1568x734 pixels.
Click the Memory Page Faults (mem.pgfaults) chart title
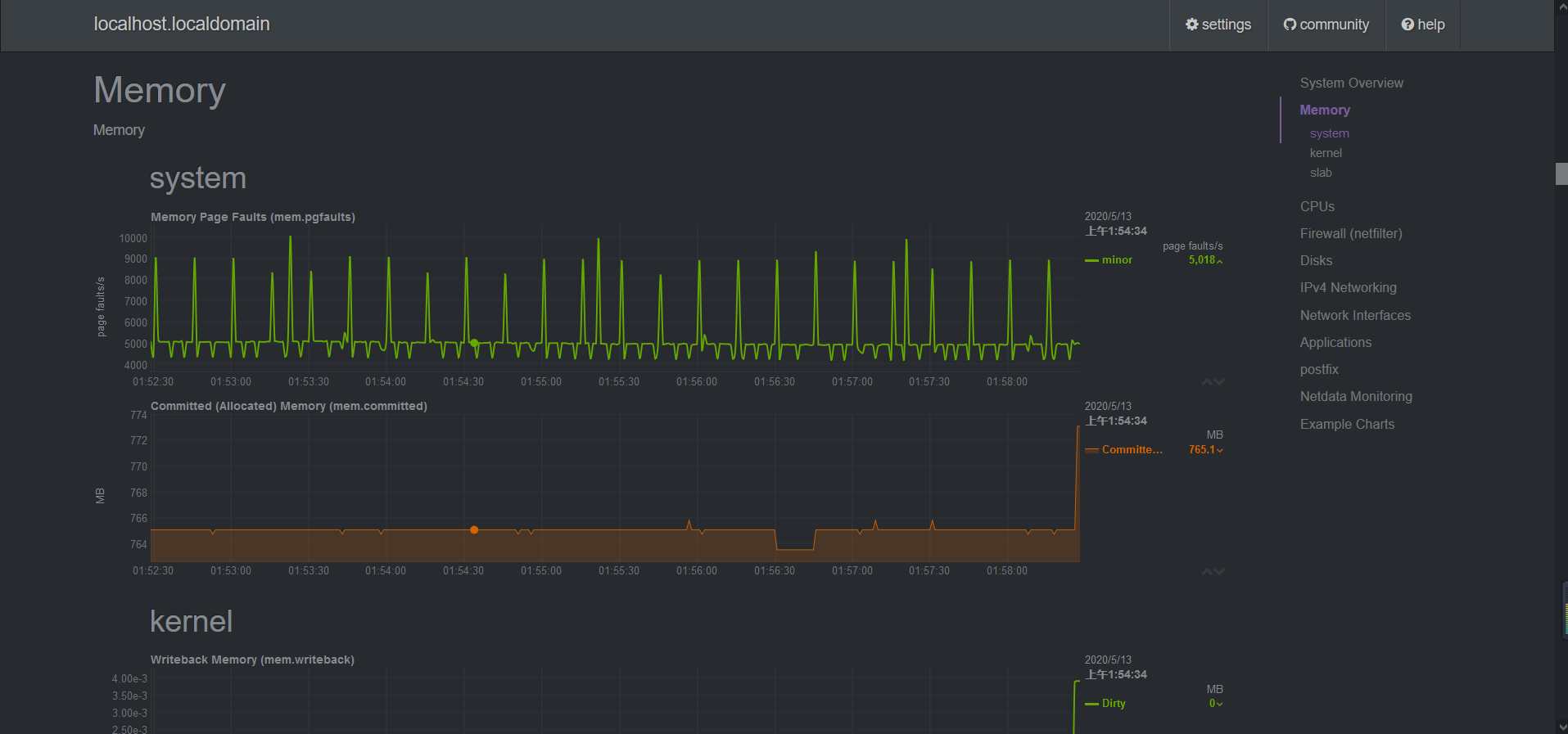point(253,218)
